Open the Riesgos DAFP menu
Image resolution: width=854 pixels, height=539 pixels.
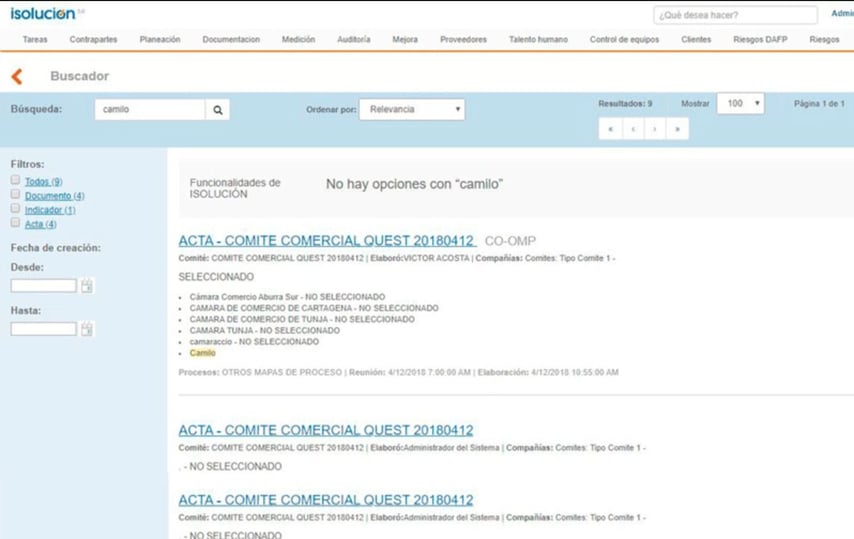(760, 39)
